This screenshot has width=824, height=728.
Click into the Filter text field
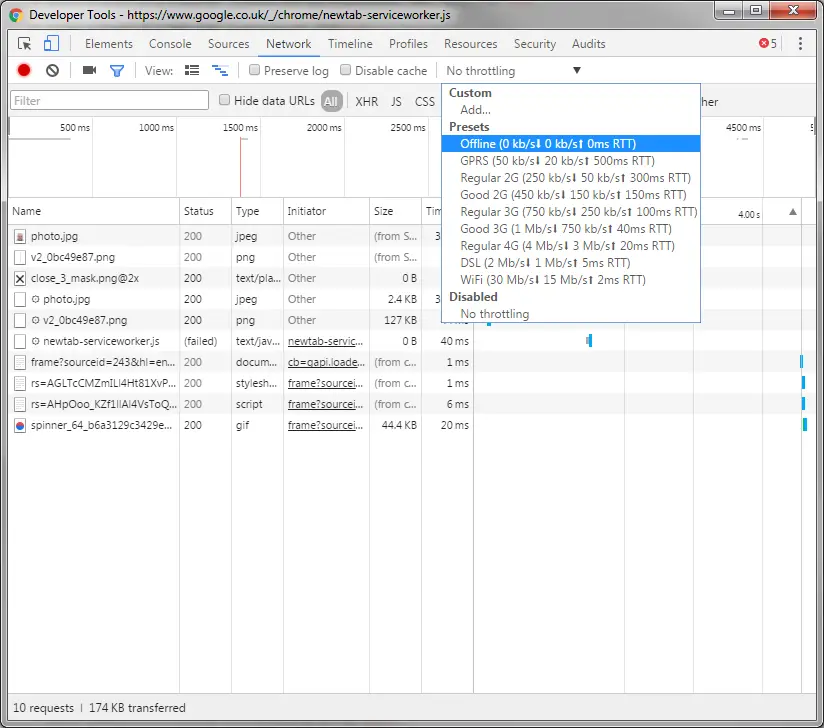(109, 101)
